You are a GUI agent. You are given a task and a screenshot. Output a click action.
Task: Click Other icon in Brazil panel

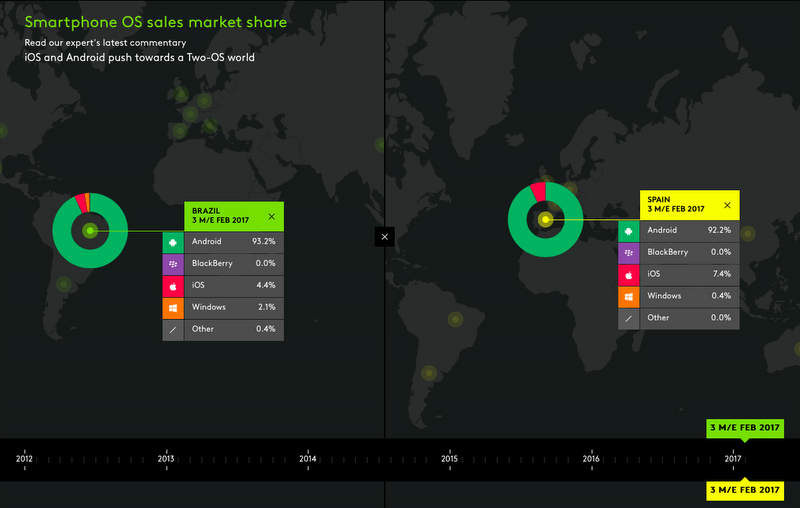[173, 330]
